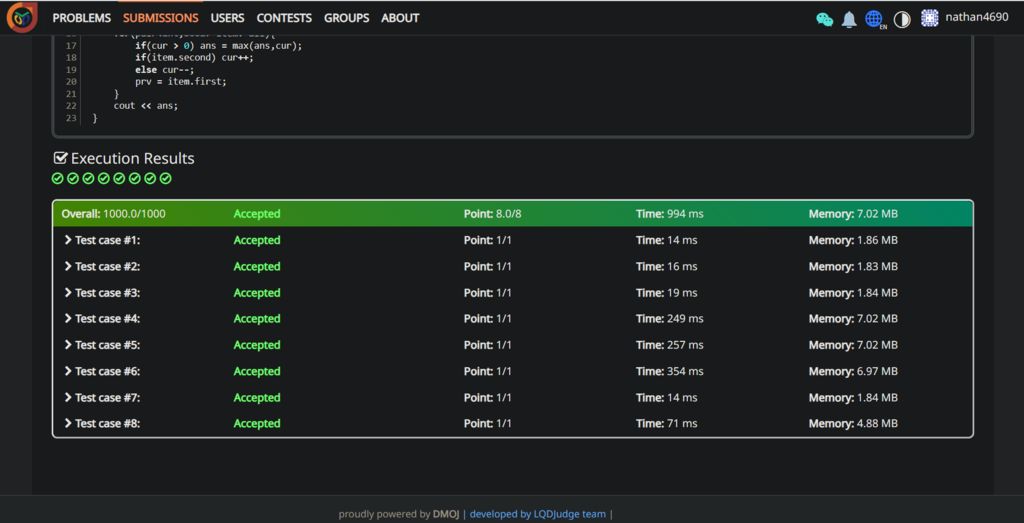
Task: Click the first green test result checkmark
Action: coord(58,178)
